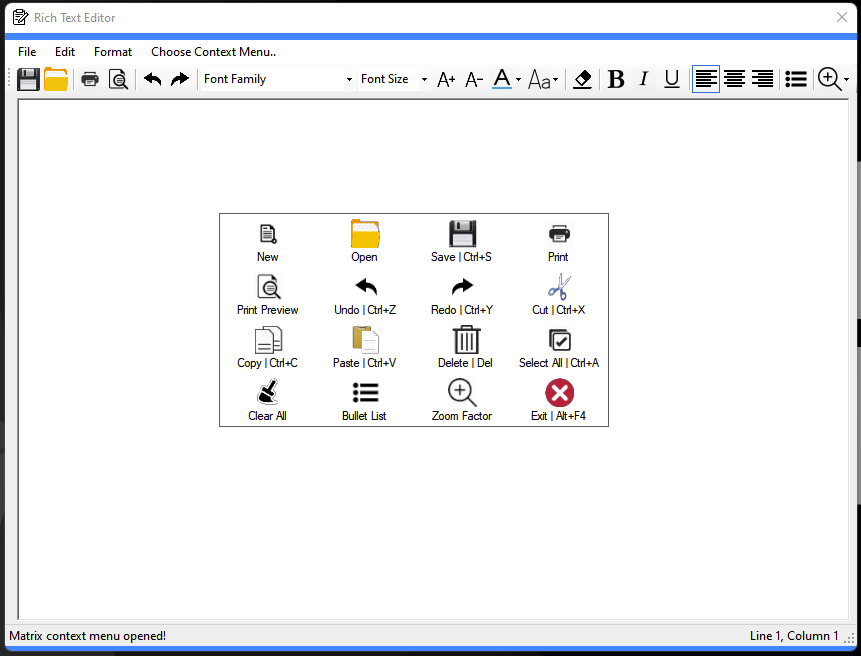861x656 pixels.
Task: Choose Save | Ctrl+S in context menu
Action: (x=461, y=241)
